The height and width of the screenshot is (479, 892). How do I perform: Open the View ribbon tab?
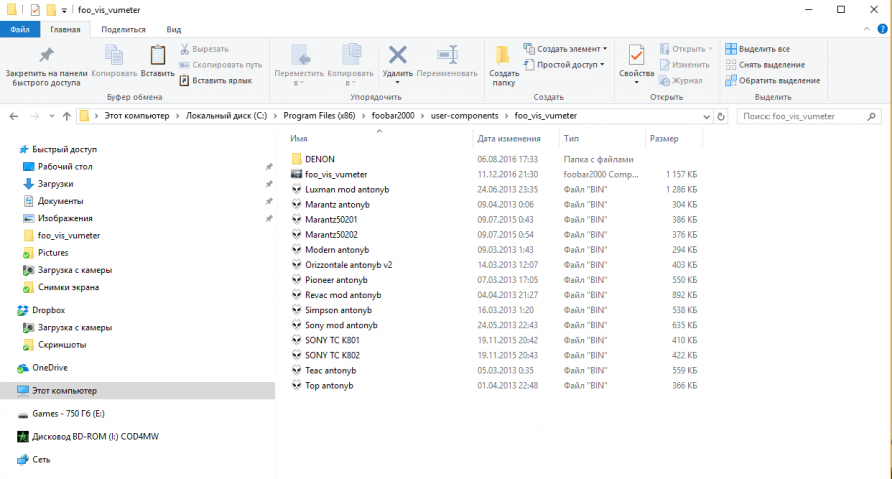pyautogui.click(x=173, y=30)
